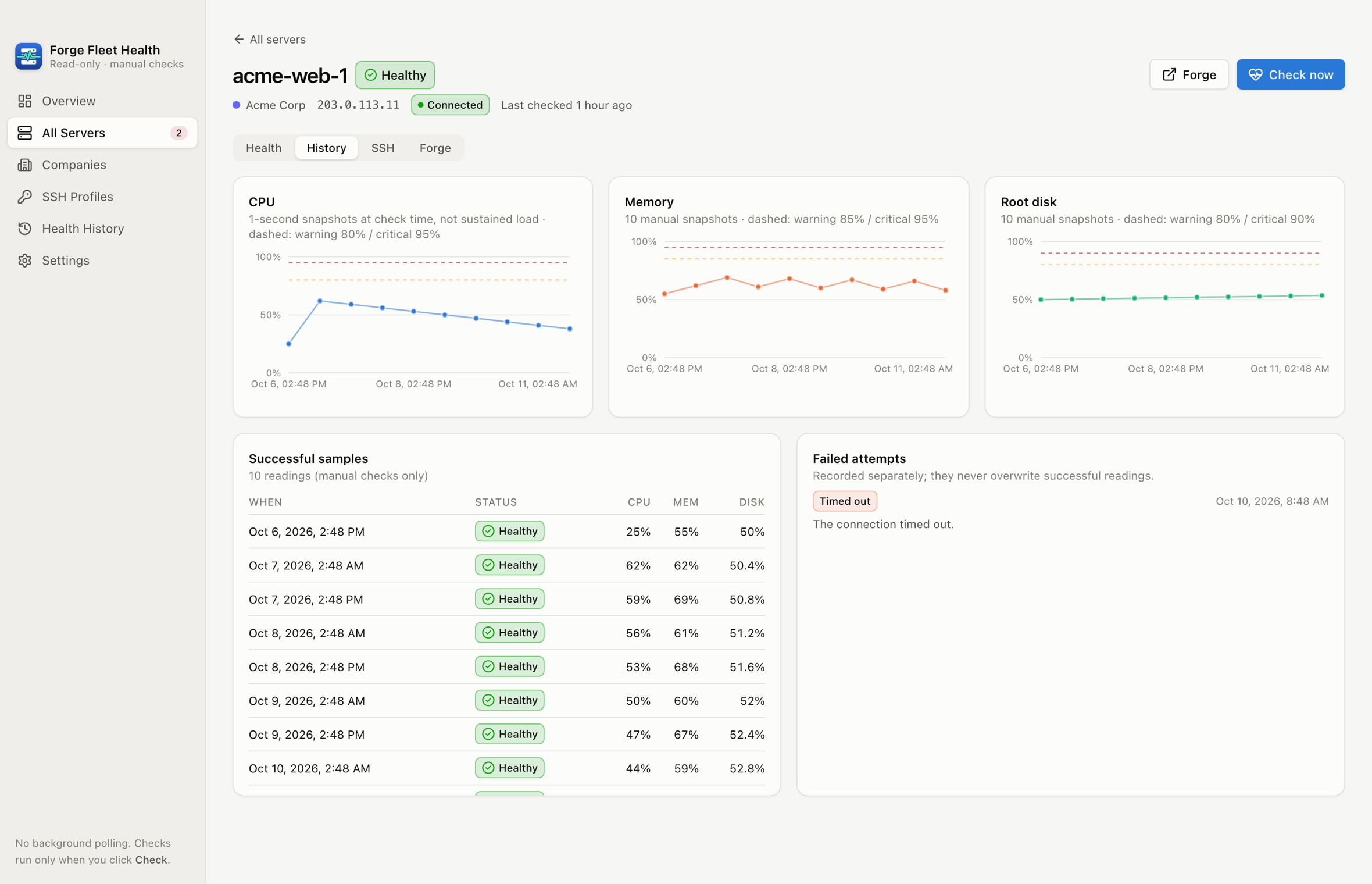Click the purple Acme Corp company dot

(x=237, y=105)
